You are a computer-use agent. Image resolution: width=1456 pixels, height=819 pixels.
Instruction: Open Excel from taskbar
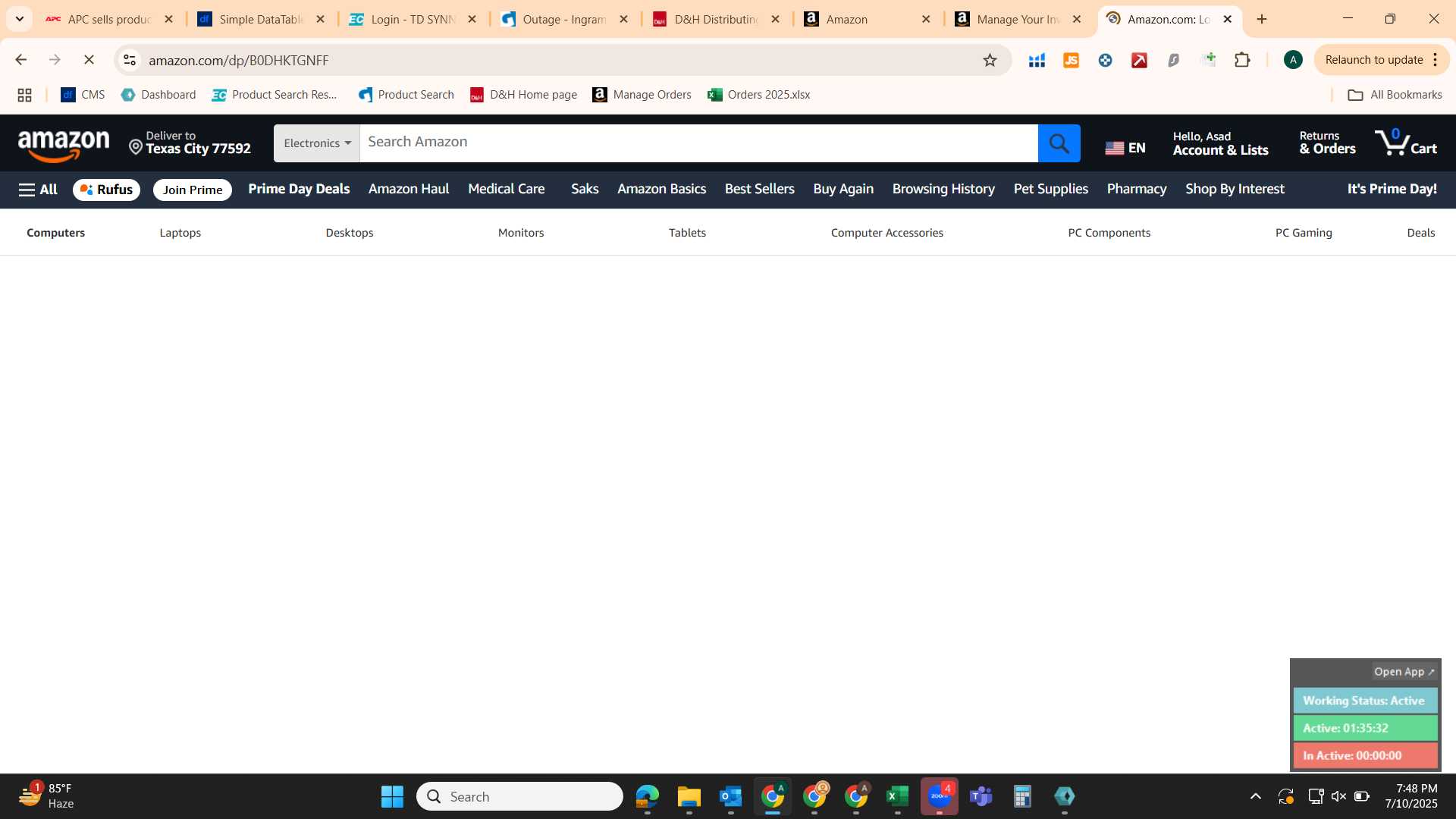click(x=897, y=796)
